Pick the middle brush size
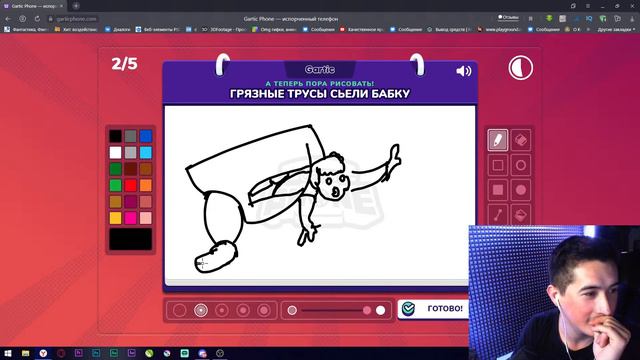Screen dimensions: 640x360 coord(222,311)
